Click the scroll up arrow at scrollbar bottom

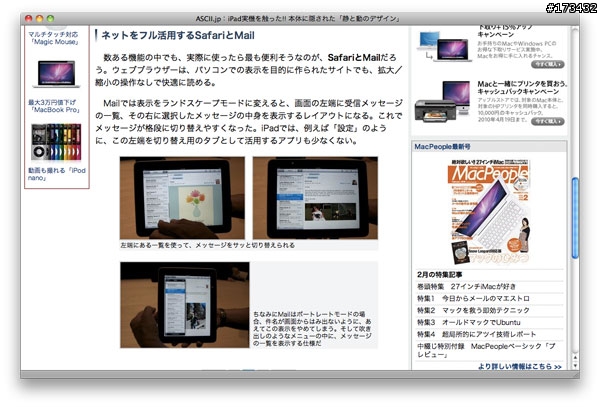click(x=575, y=358)
